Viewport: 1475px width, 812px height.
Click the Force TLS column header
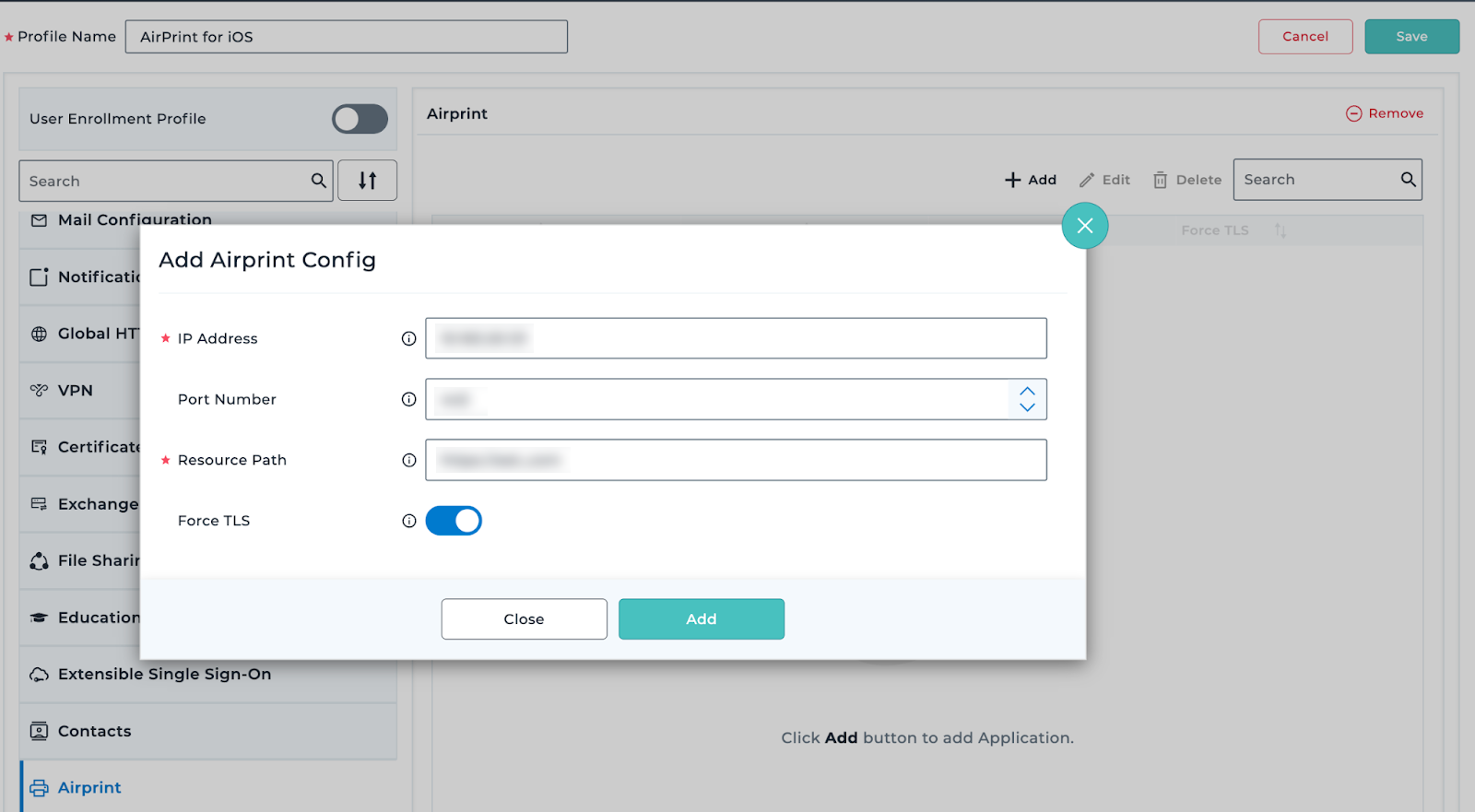tap(1215, 230)
